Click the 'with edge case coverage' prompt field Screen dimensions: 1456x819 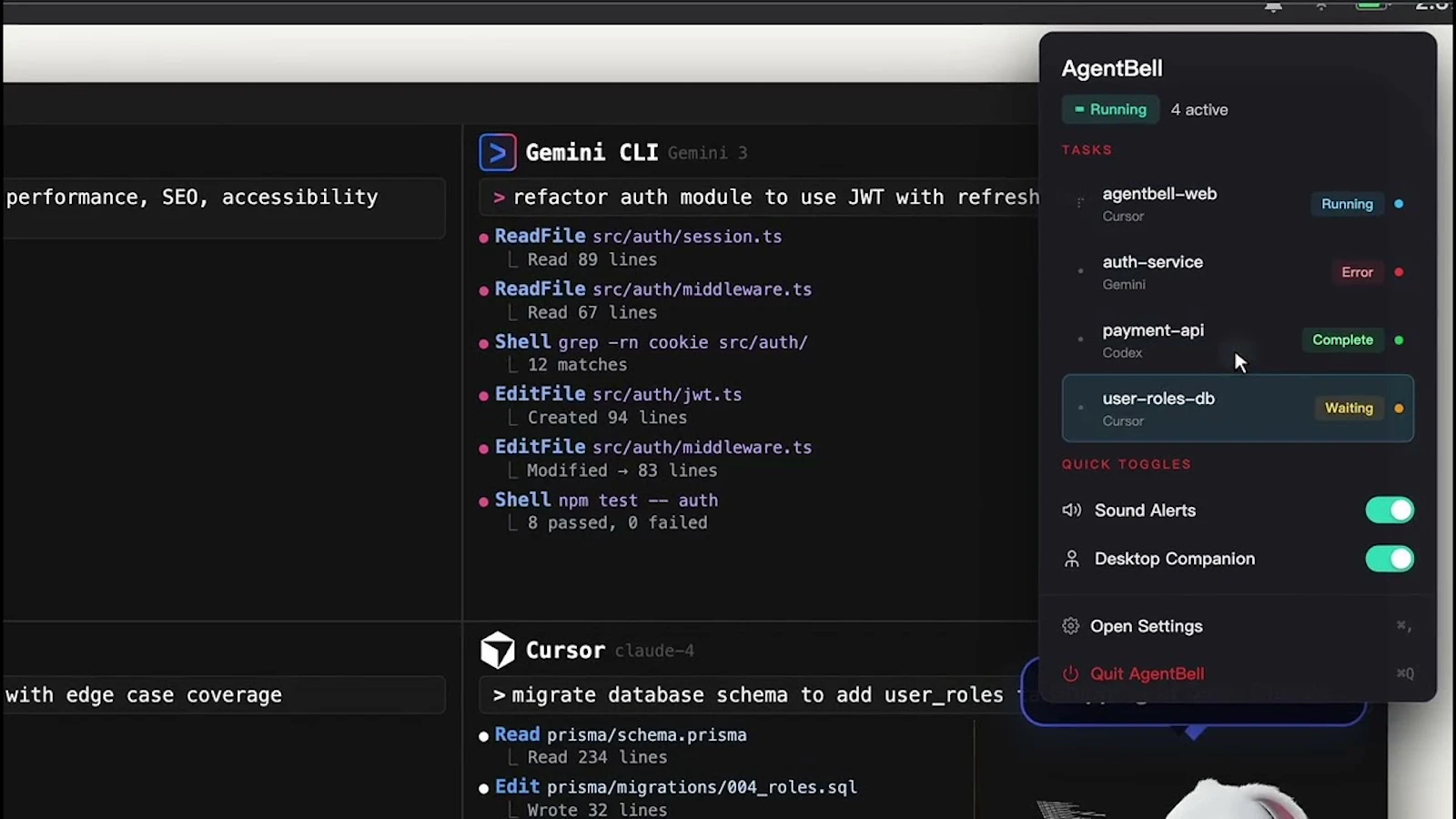[x=224, y=695]
